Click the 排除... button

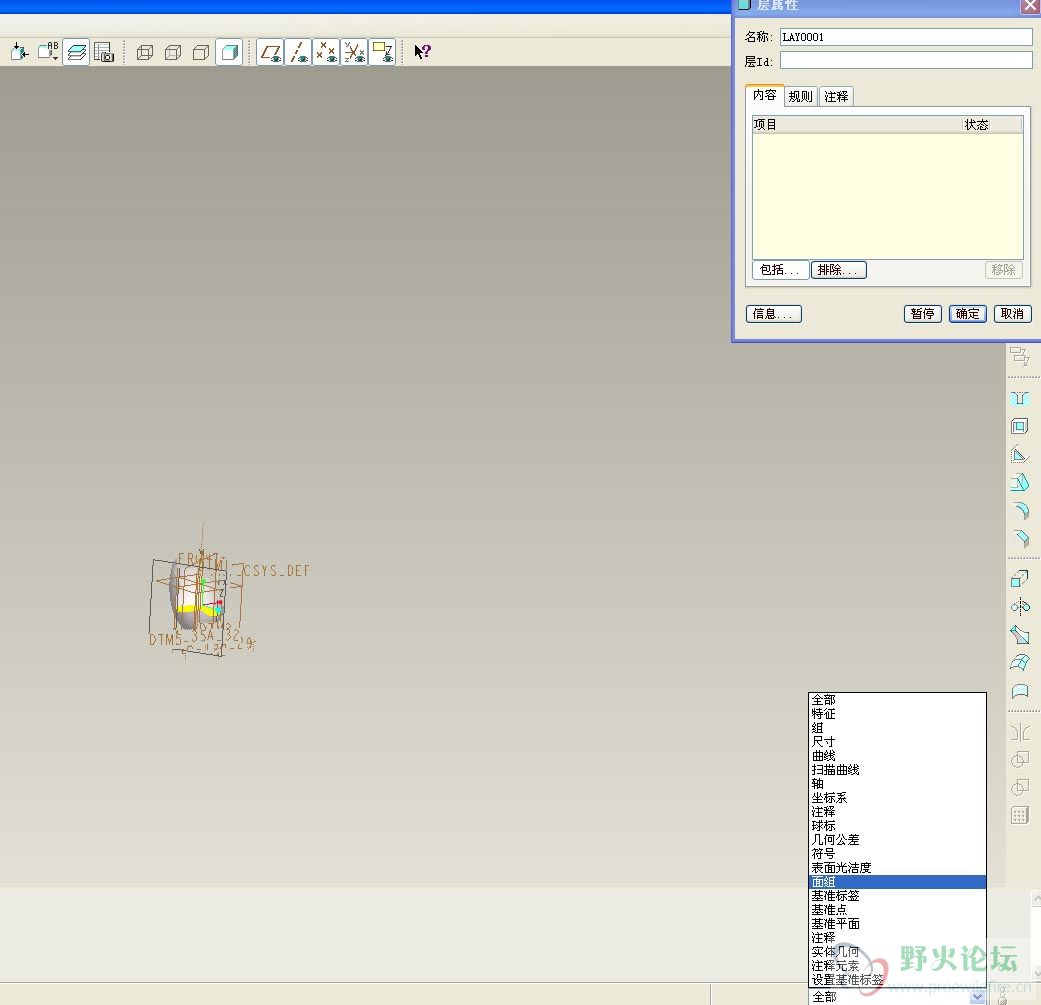pyautogui.click(x=839, y=270)
